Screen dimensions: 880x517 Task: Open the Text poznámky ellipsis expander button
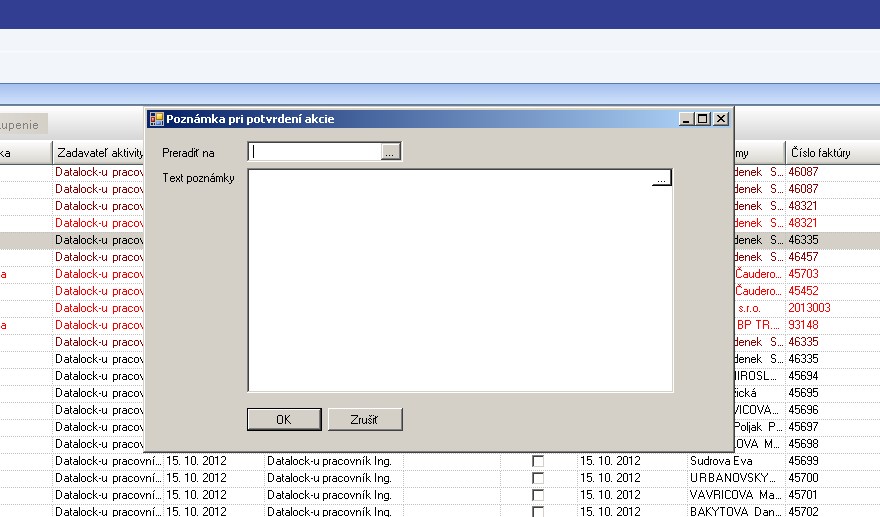[662, 178]
